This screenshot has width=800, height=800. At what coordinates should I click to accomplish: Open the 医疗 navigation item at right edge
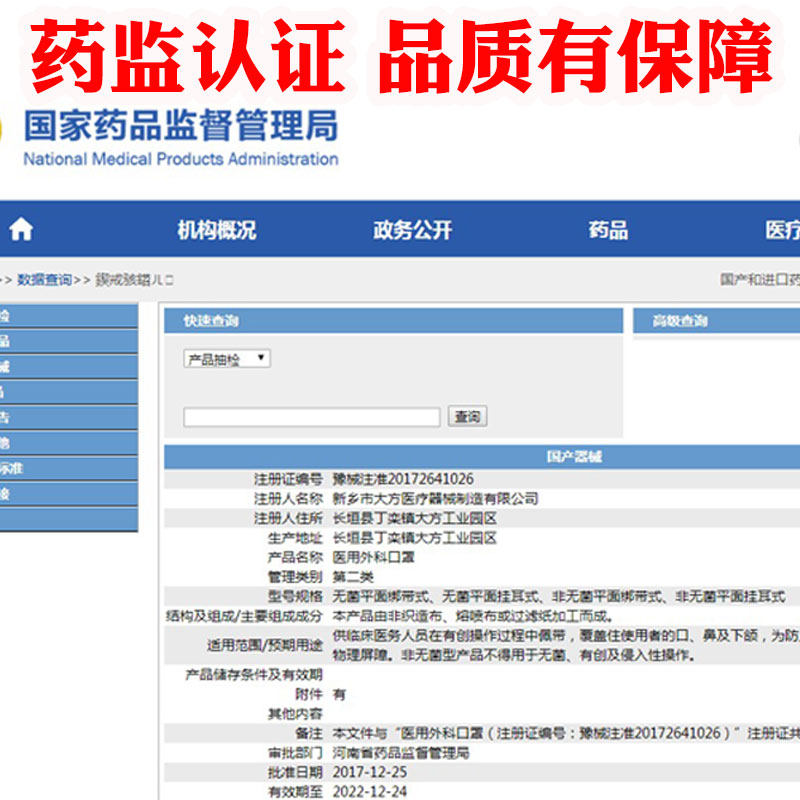(x=782, y=230)
